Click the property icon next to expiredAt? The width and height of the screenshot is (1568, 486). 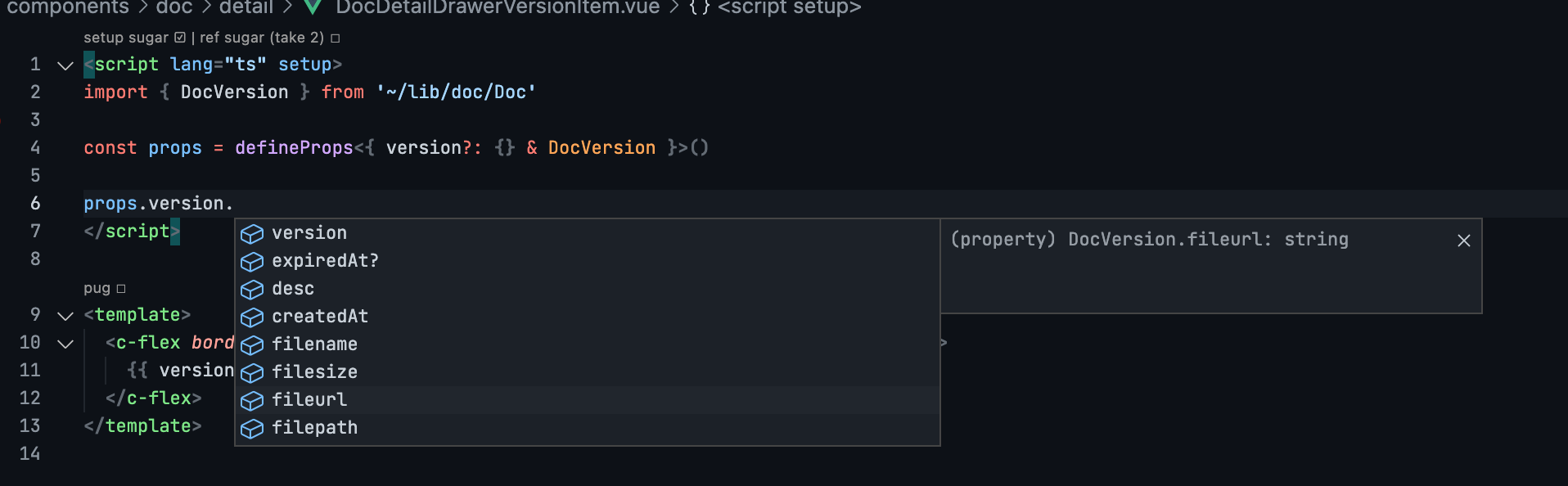[x=251, y=262]
